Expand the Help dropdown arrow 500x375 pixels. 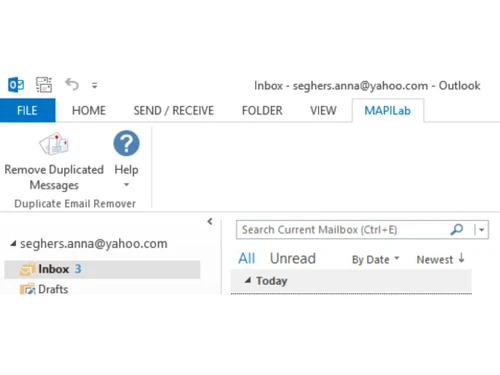[126, 185]
